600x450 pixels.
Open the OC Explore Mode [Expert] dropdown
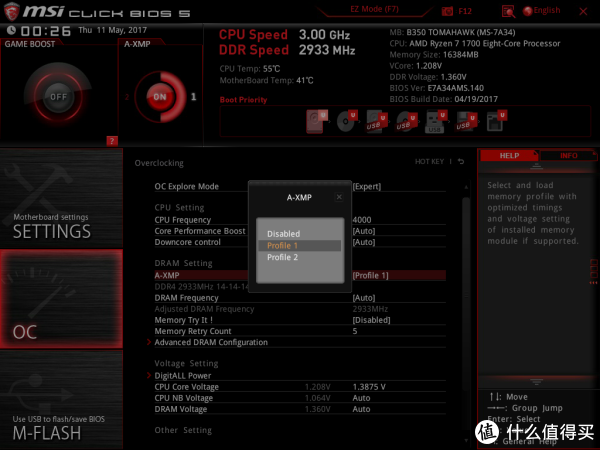[367, 186]
